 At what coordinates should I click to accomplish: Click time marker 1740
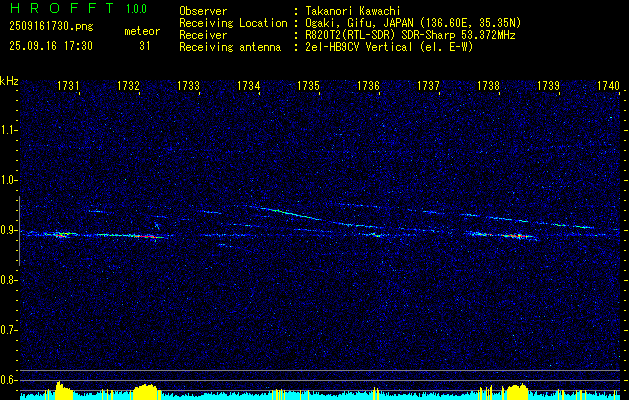tap(609, 86)
